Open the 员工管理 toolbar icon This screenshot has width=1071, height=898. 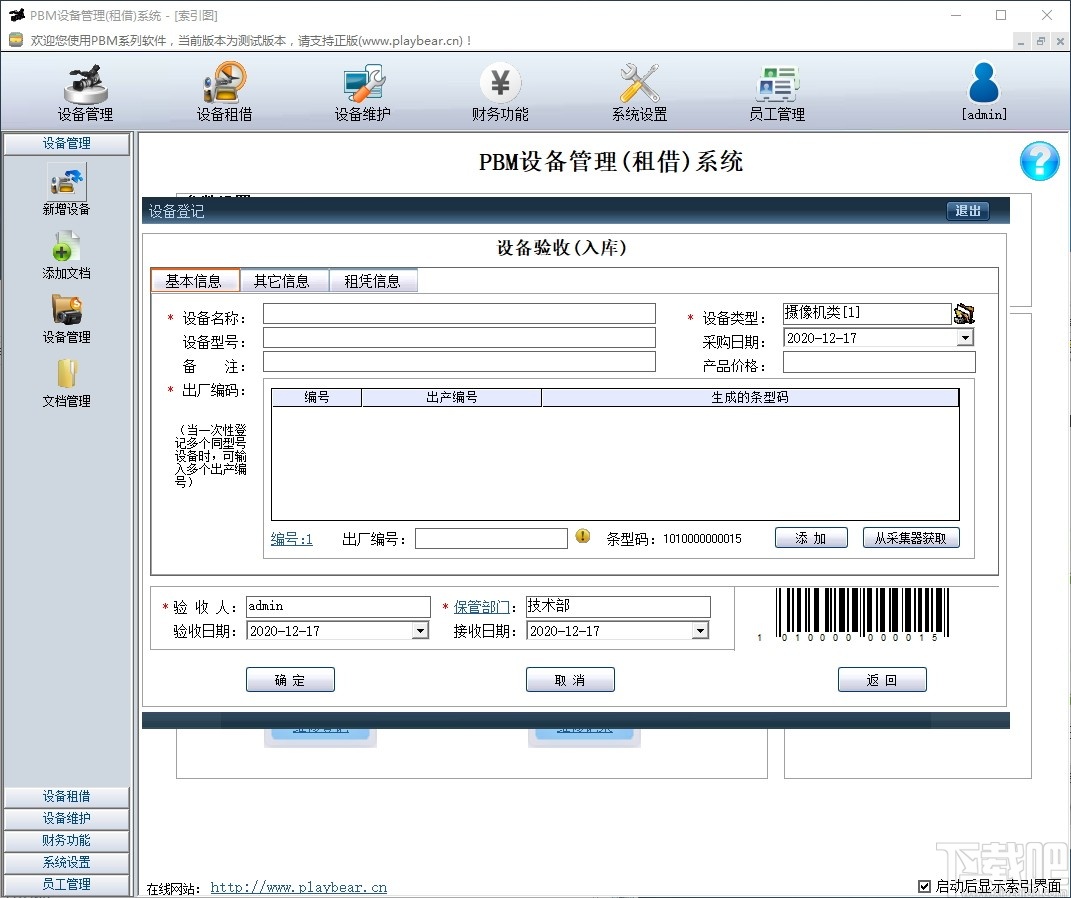tap(777, 91)
